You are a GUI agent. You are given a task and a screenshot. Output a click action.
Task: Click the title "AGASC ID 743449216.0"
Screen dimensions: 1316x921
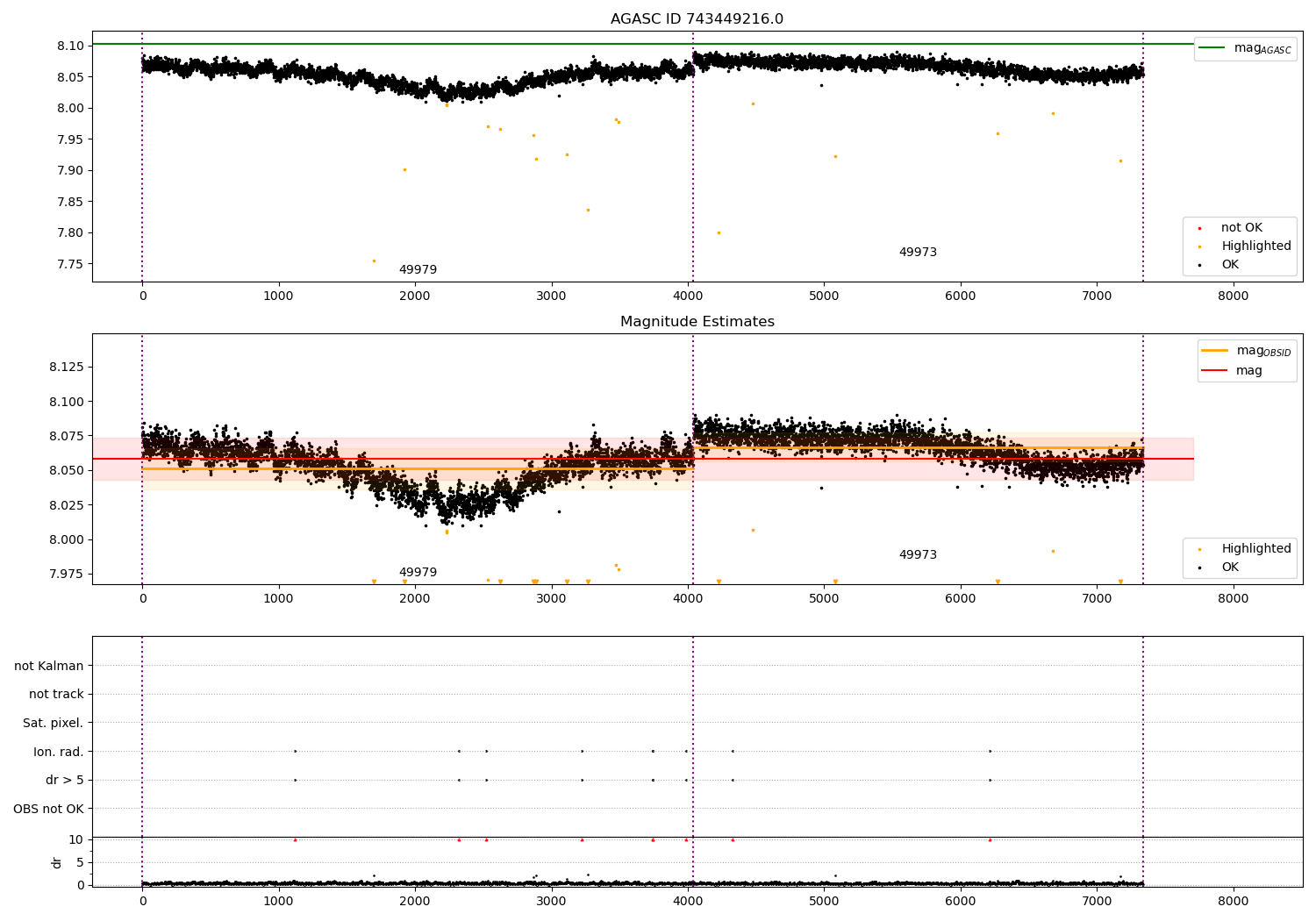[x=697, y=19]
